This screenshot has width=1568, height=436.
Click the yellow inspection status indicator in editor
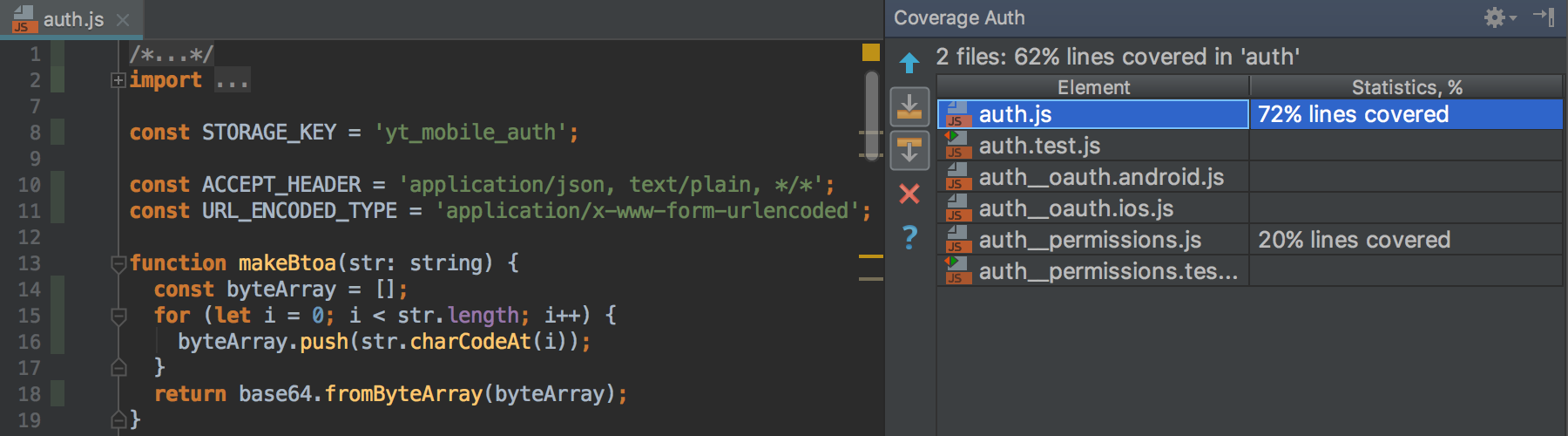(x=870, y=52)
